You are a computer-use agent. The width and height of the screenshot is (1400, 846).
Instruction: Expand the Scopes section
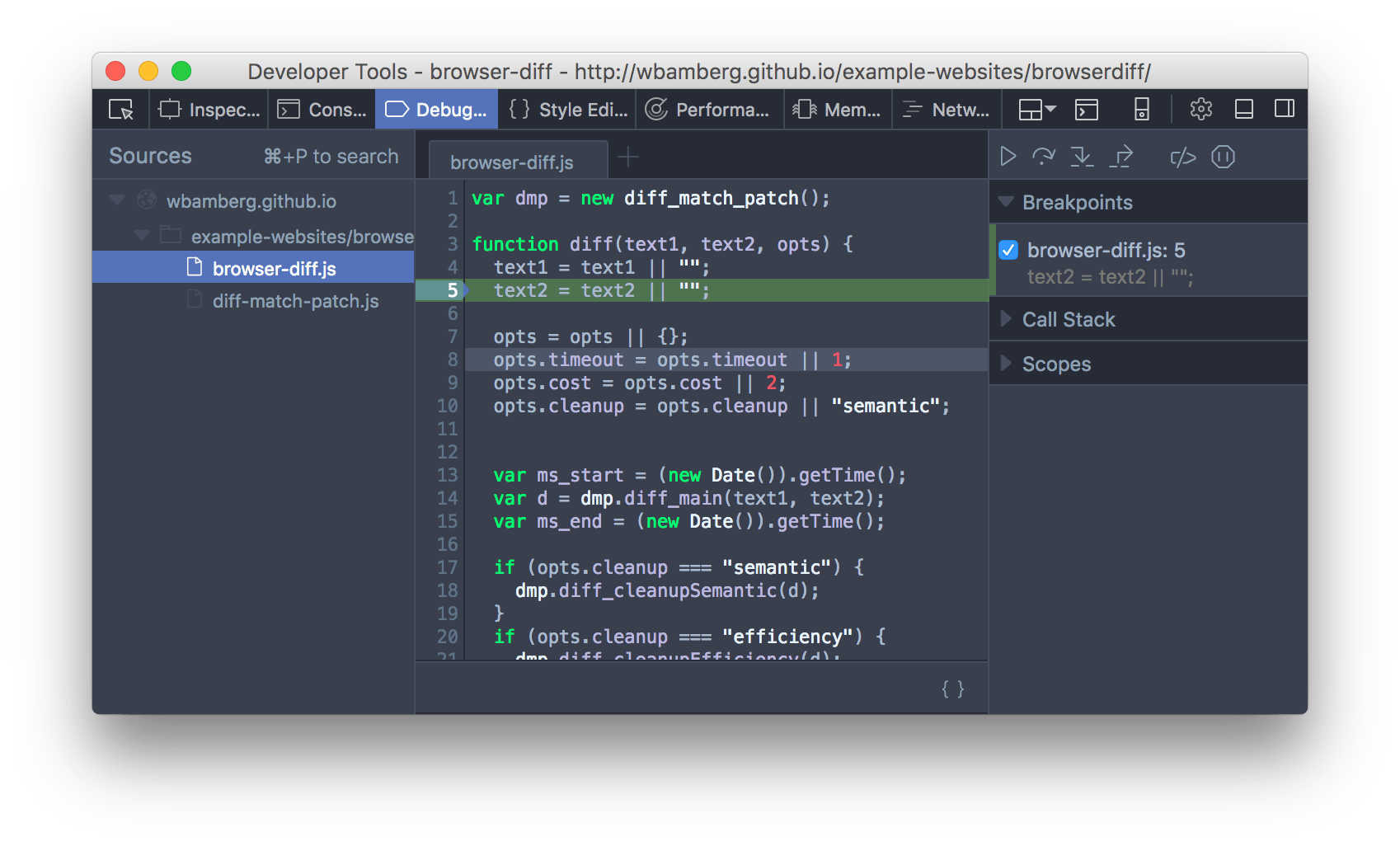tap(1006, 364)
